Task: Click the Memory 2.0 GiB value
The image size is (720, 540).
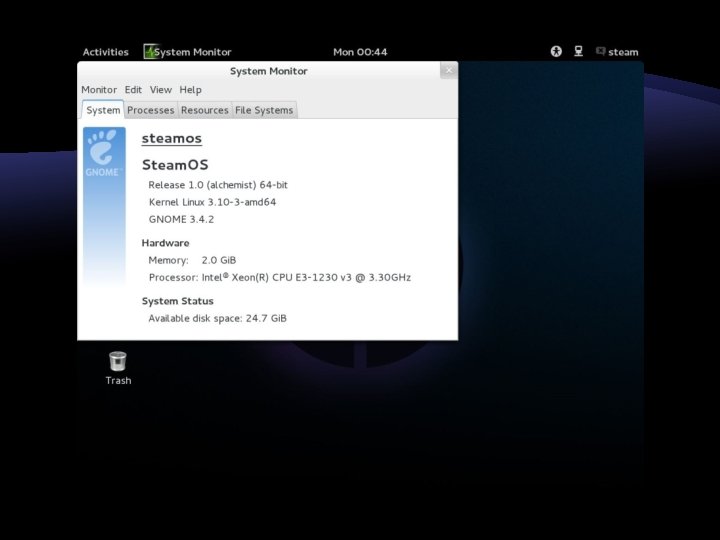Action: pos(219,260)
